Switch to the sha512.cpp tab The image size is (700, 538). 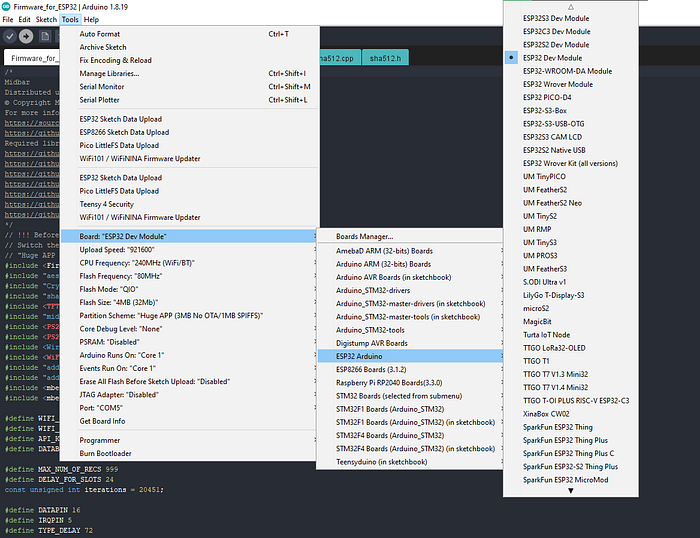[339, 58]
